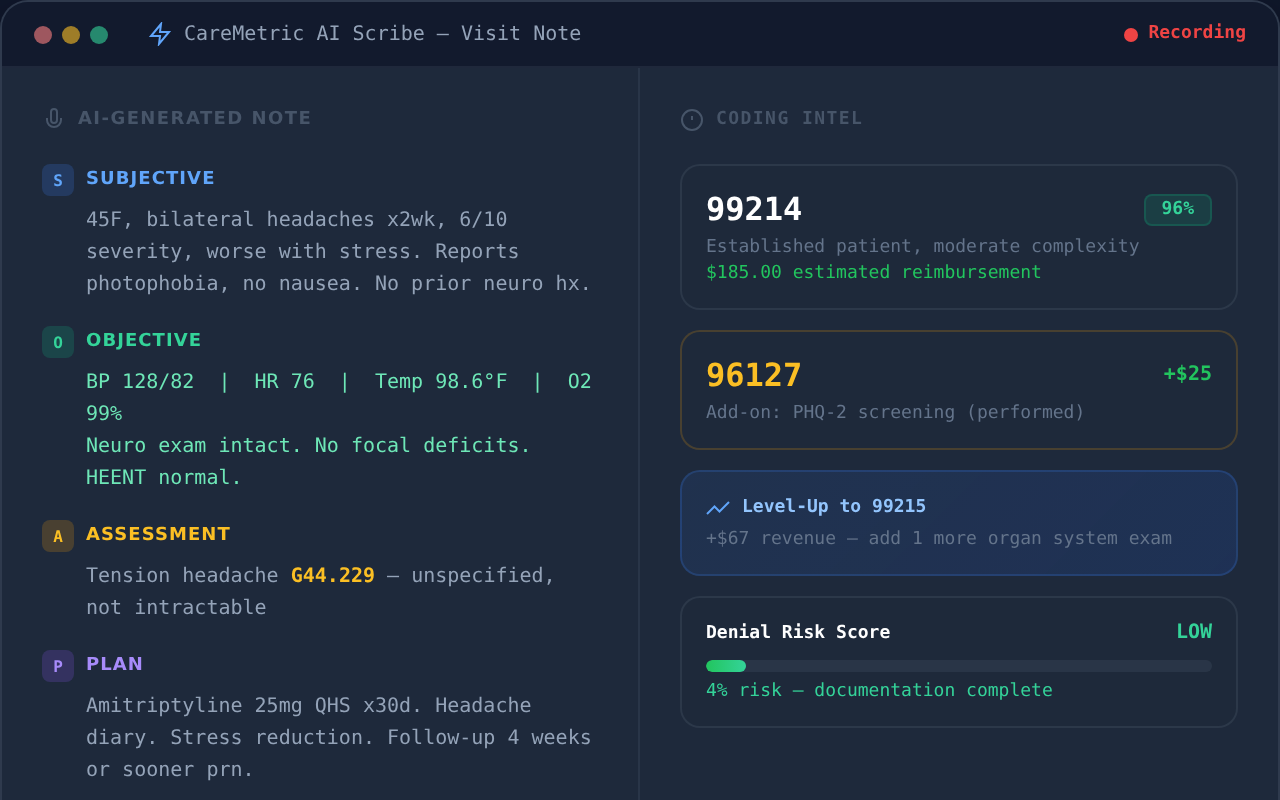Click the Denial Risk Score progress bar
Viewport: 1280px width, 800px height.
[958, 665]
